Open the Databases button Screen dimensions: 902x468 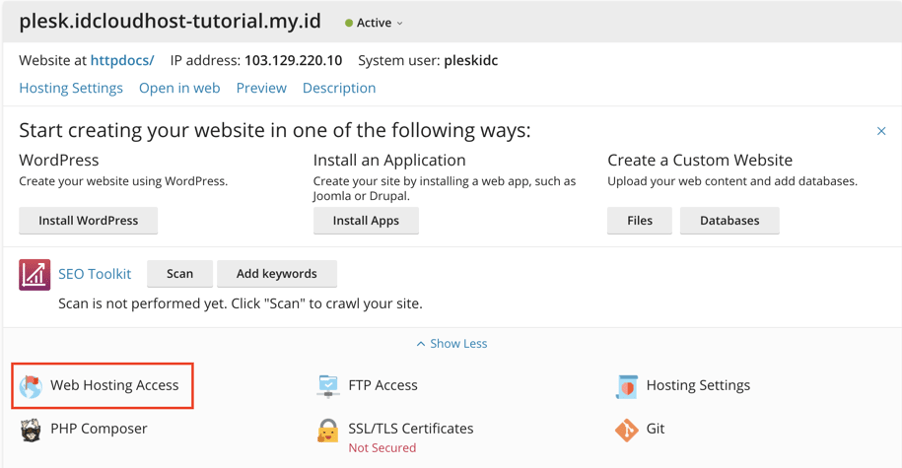729,221
